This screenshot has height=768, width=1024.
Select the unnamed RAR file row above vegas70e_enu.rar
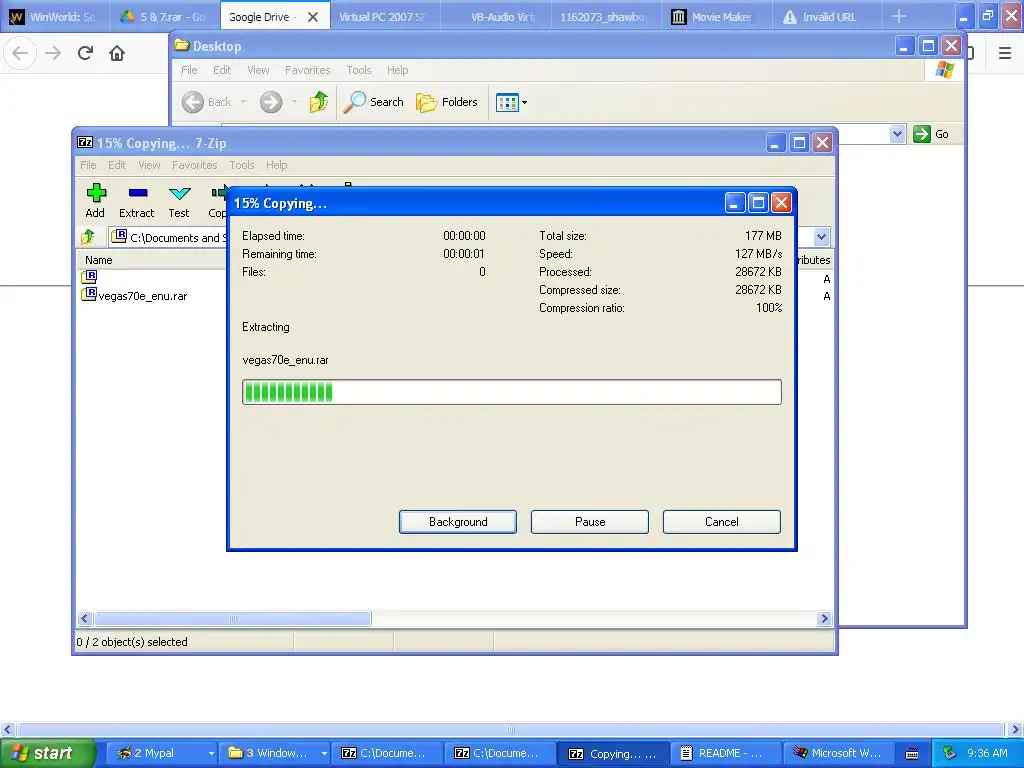click(89, 277)
